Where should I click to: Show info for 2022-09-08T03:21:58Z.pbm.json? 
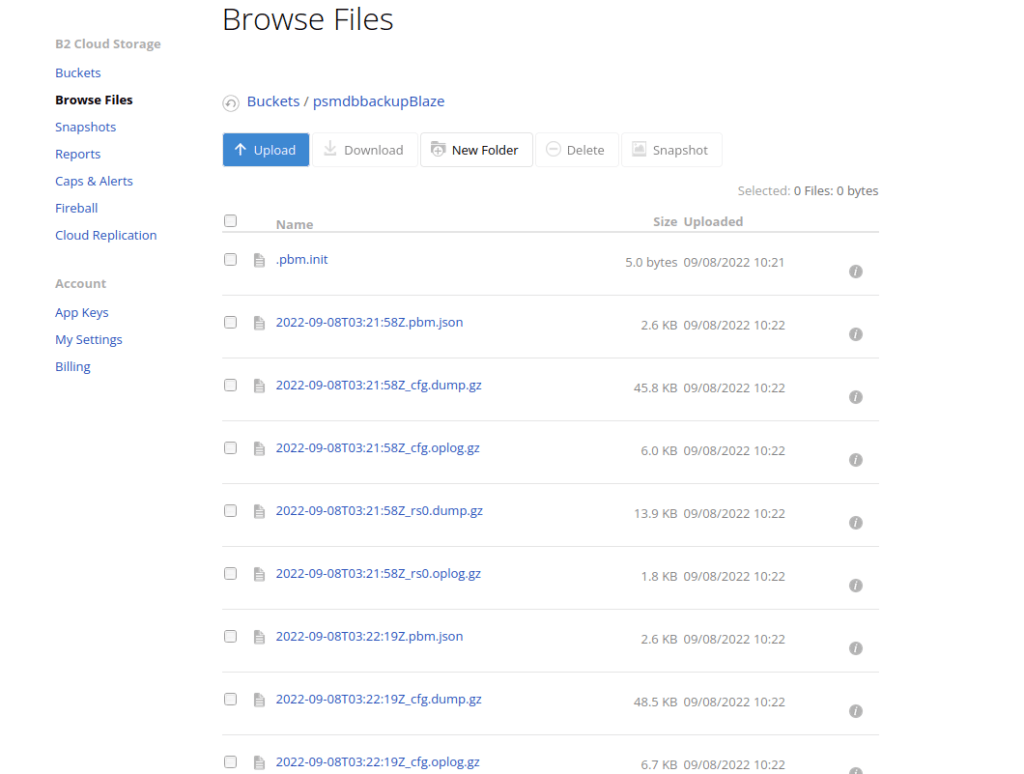tap(856, 334)
